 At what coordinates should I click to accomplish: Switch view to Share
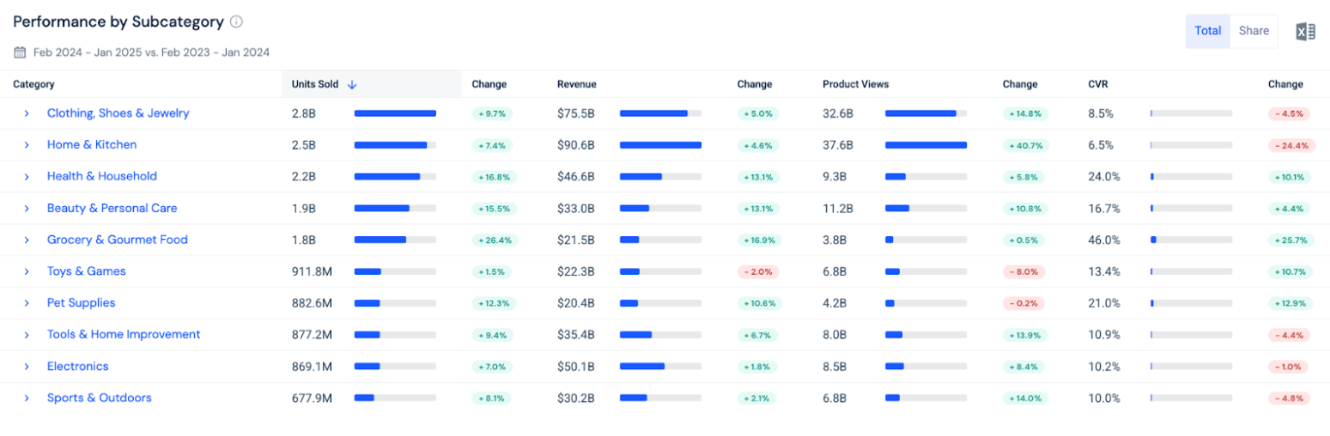(1253, 31)
